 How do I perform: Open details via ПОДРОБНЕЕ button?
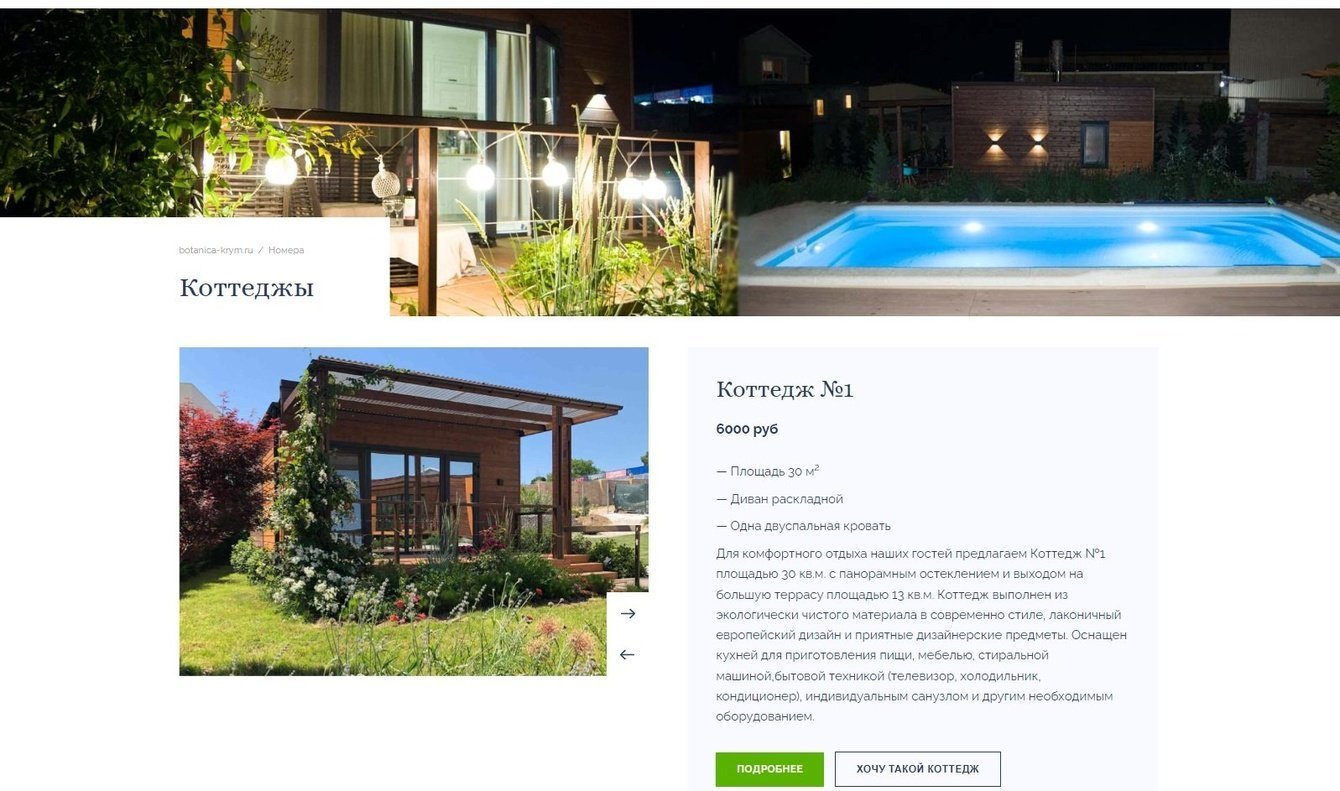pos(769,769)
